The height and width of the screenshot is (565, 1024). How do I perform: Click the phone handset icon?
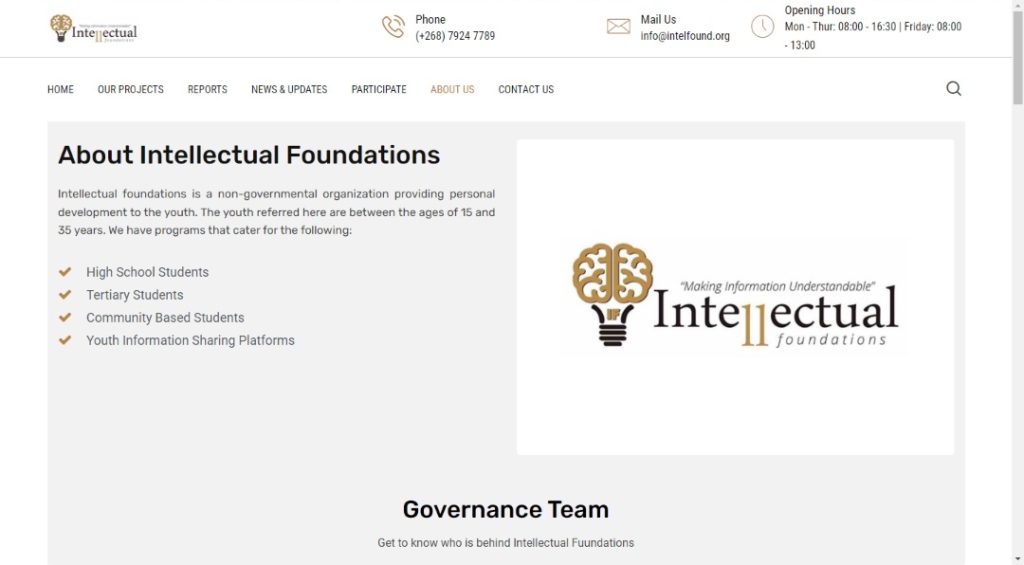point(393,27)
